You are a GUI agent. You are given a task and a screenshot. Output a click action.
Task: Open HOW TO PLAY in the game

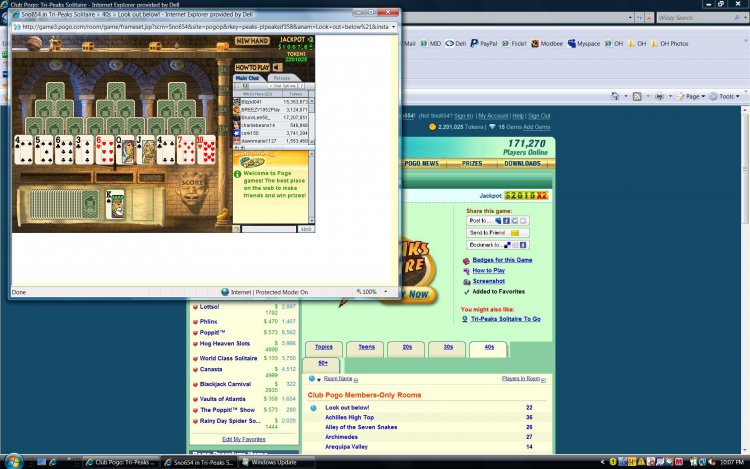252,67
